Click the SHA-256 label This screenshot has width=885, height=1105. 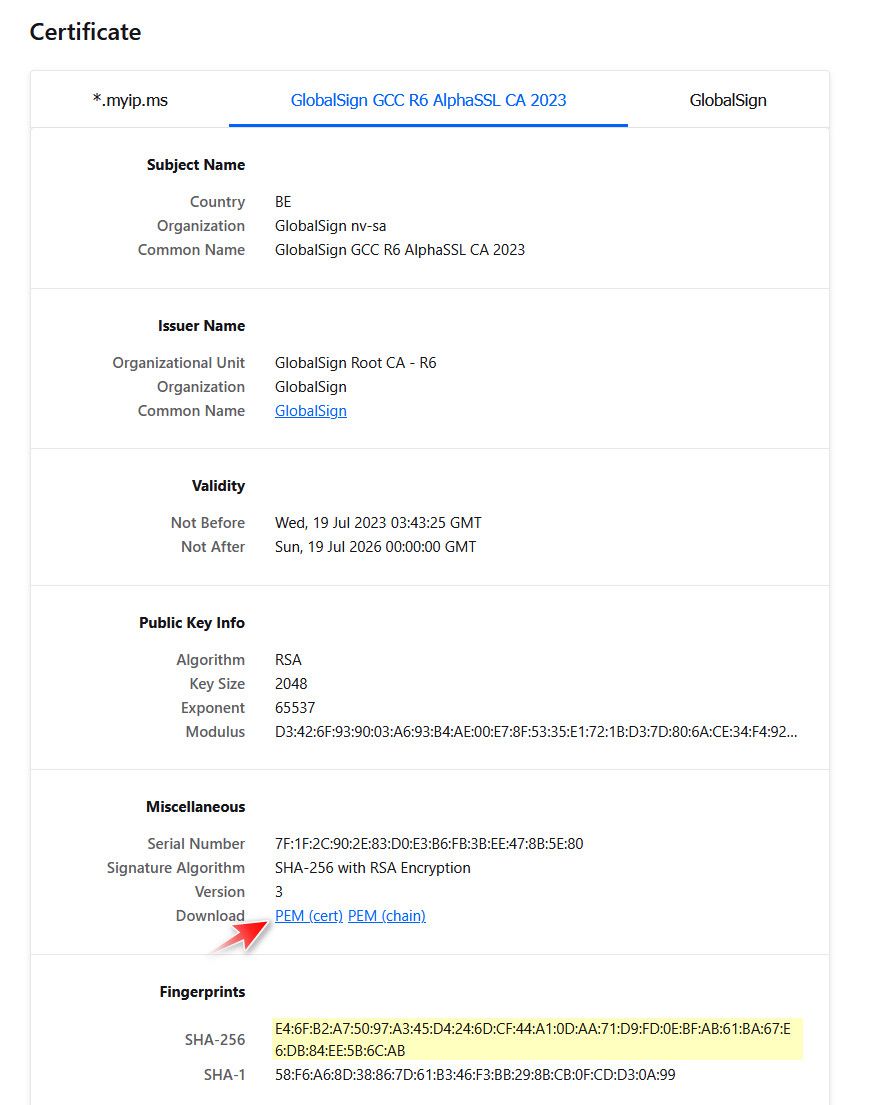click(x=215, y=1039)
